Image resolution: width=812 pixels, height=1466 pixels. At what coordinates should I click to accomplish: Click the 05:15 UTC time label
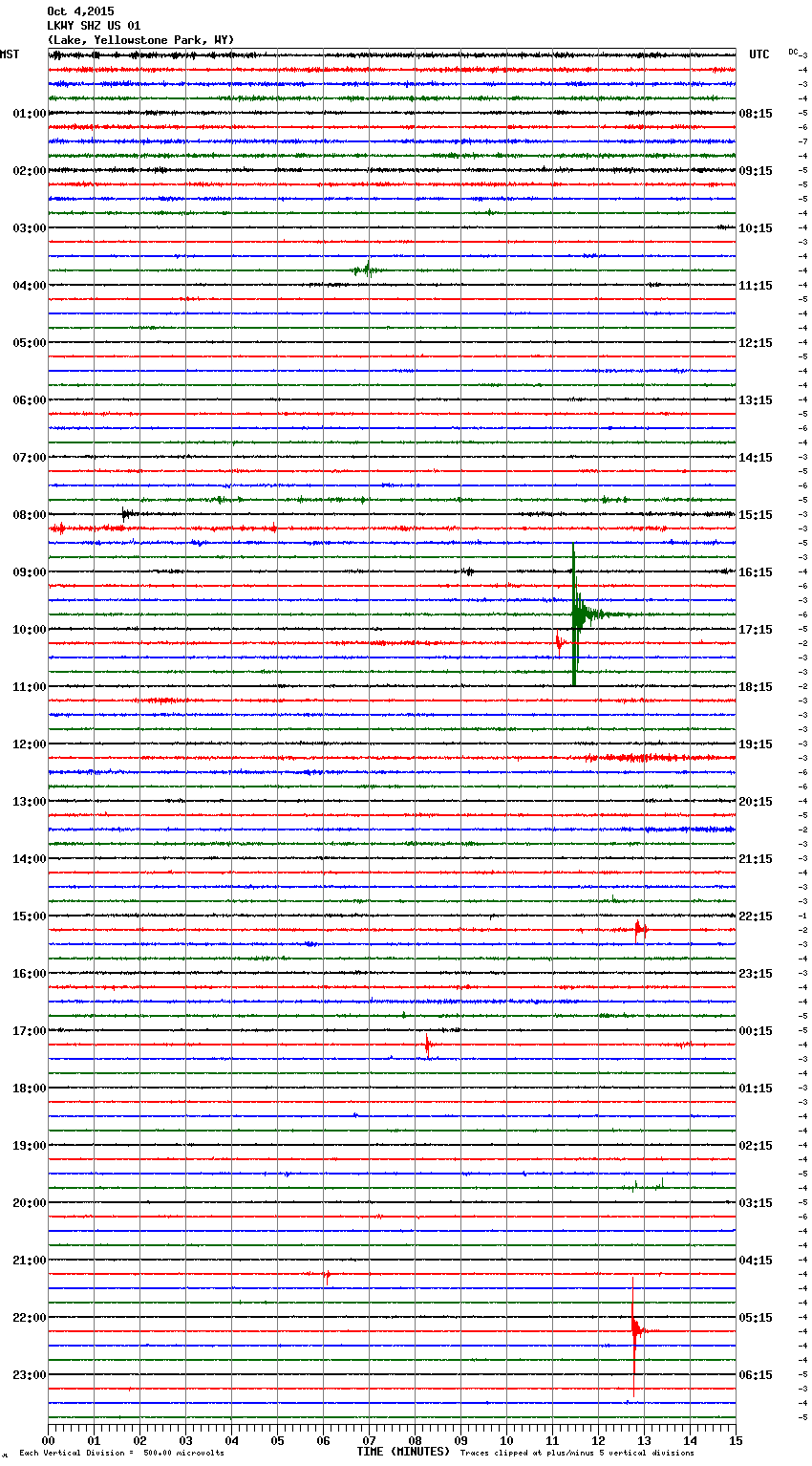coord(756,1318)
